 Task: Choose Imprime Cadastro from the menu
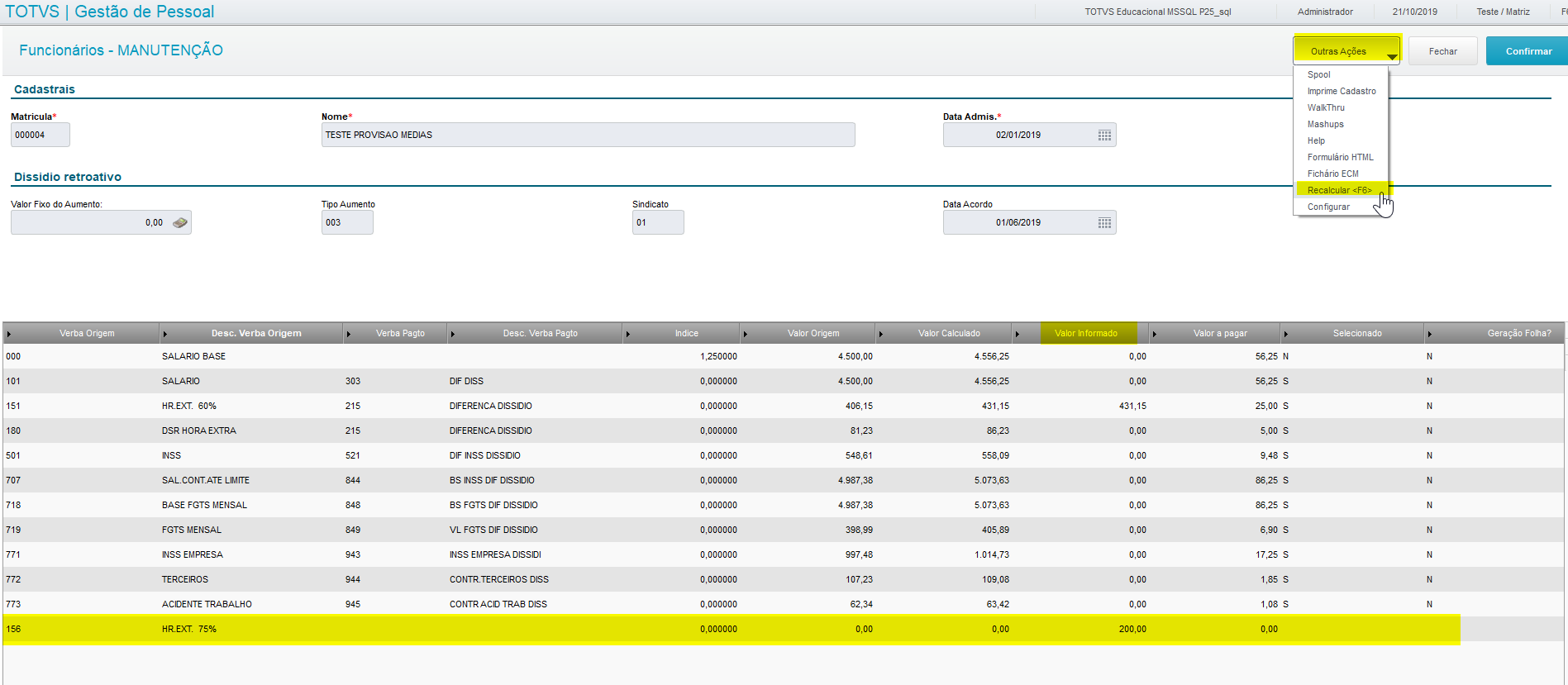[1342, 91]
